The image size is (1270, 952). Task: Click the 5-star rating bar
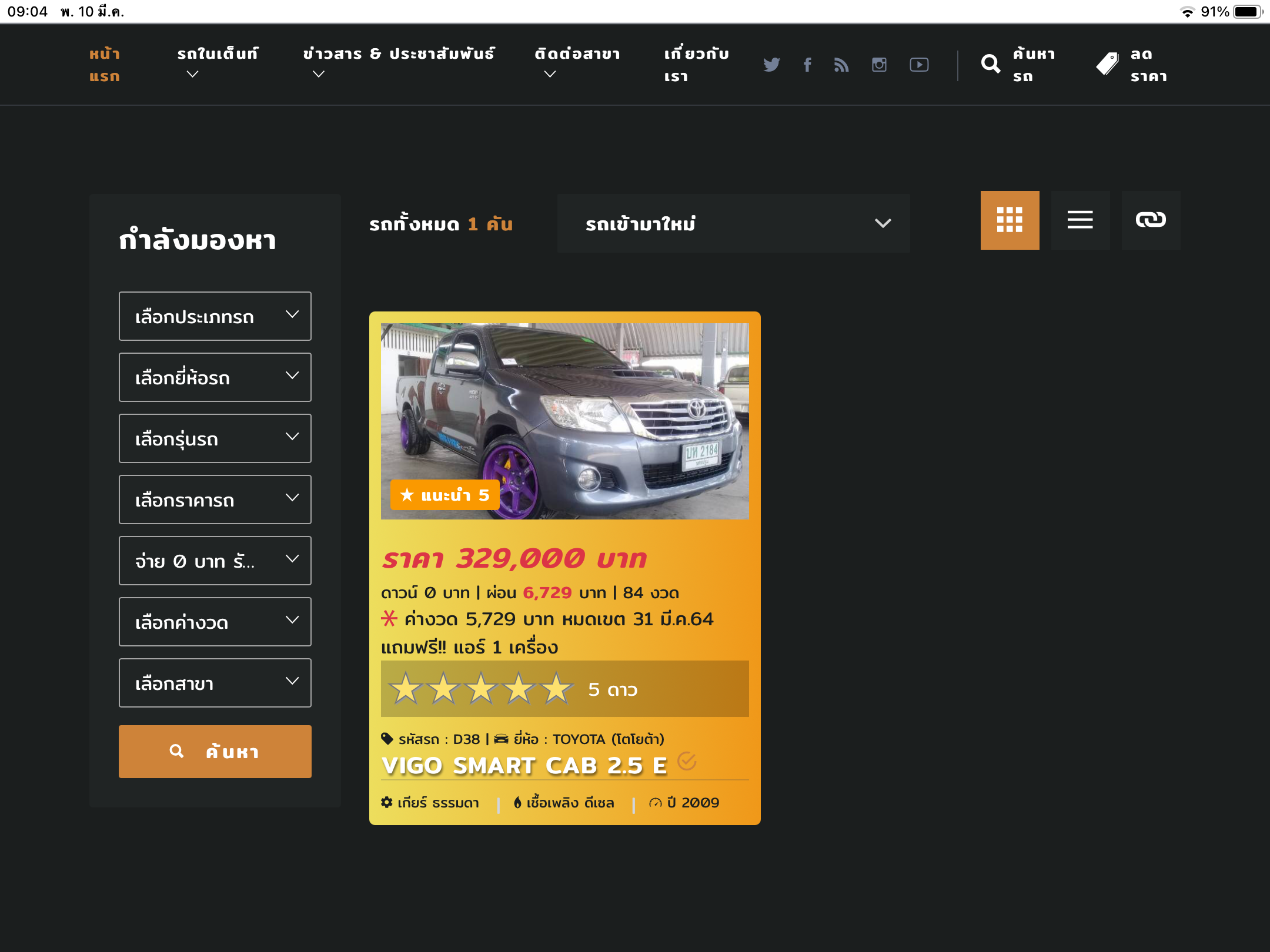[564, 689]
